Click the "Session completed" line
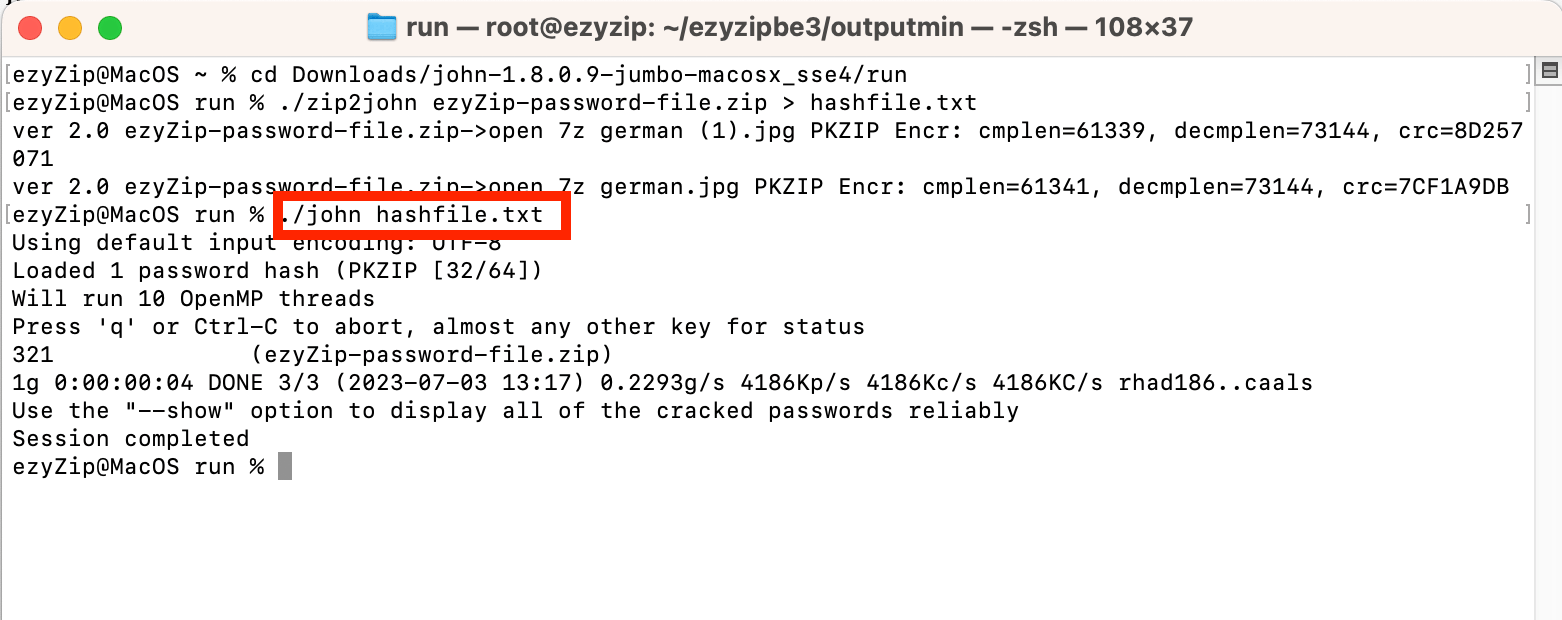The height and width of the screenshot is (620, 1562). click(x=130, y=439)
